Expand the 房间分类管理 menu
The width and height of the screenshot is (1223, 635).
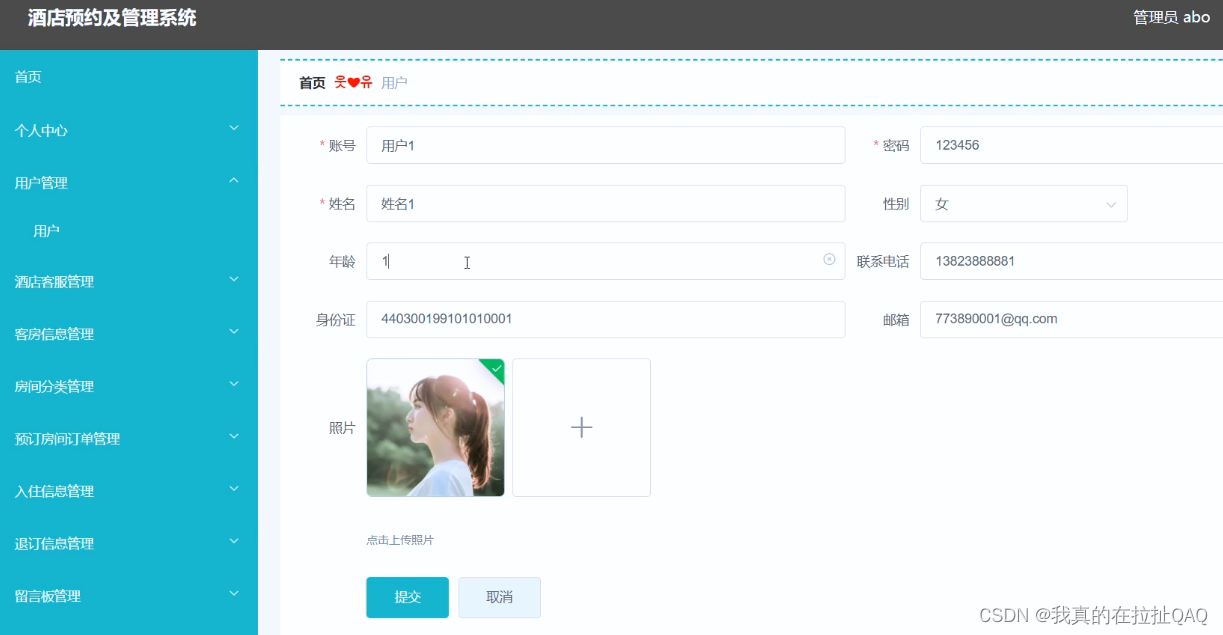pyautogui.click(x=234, y=385)
